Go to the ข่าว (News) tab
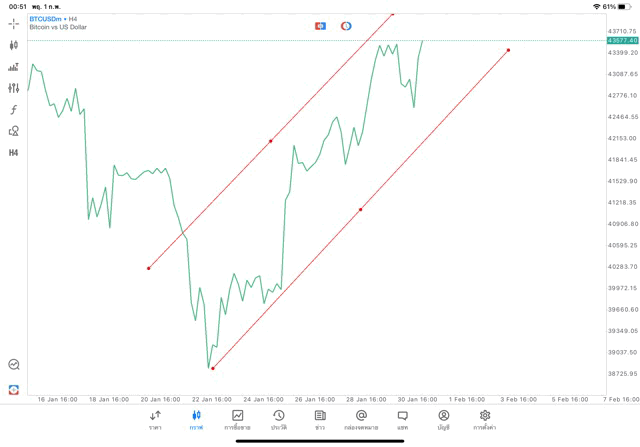Screen dimensions: 640x447 (x=320, y=419)
